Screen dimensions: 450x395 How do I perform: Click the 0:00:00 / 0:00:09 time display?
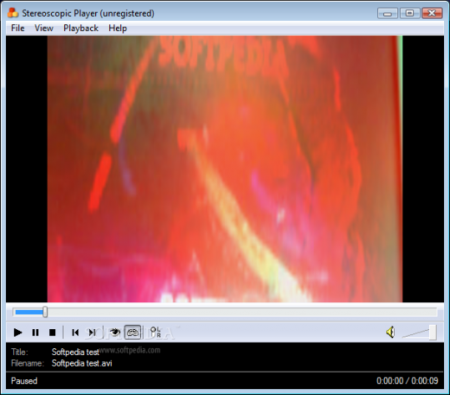(x=407, y=381)
